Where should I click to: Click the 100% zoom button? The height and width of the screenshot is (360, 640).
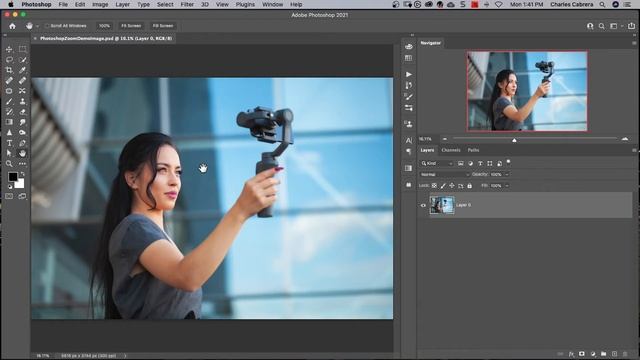104,26
